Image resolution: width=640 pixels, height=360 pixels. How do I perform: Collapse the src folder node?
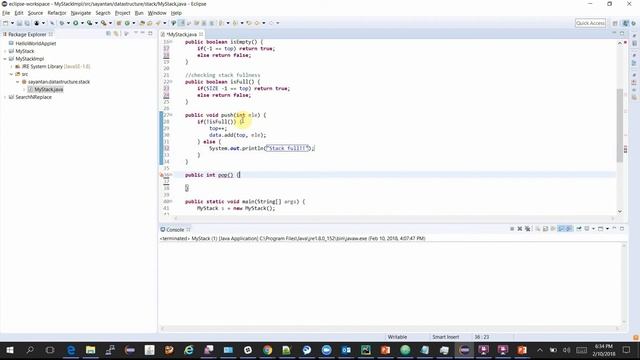pos(11,74)
